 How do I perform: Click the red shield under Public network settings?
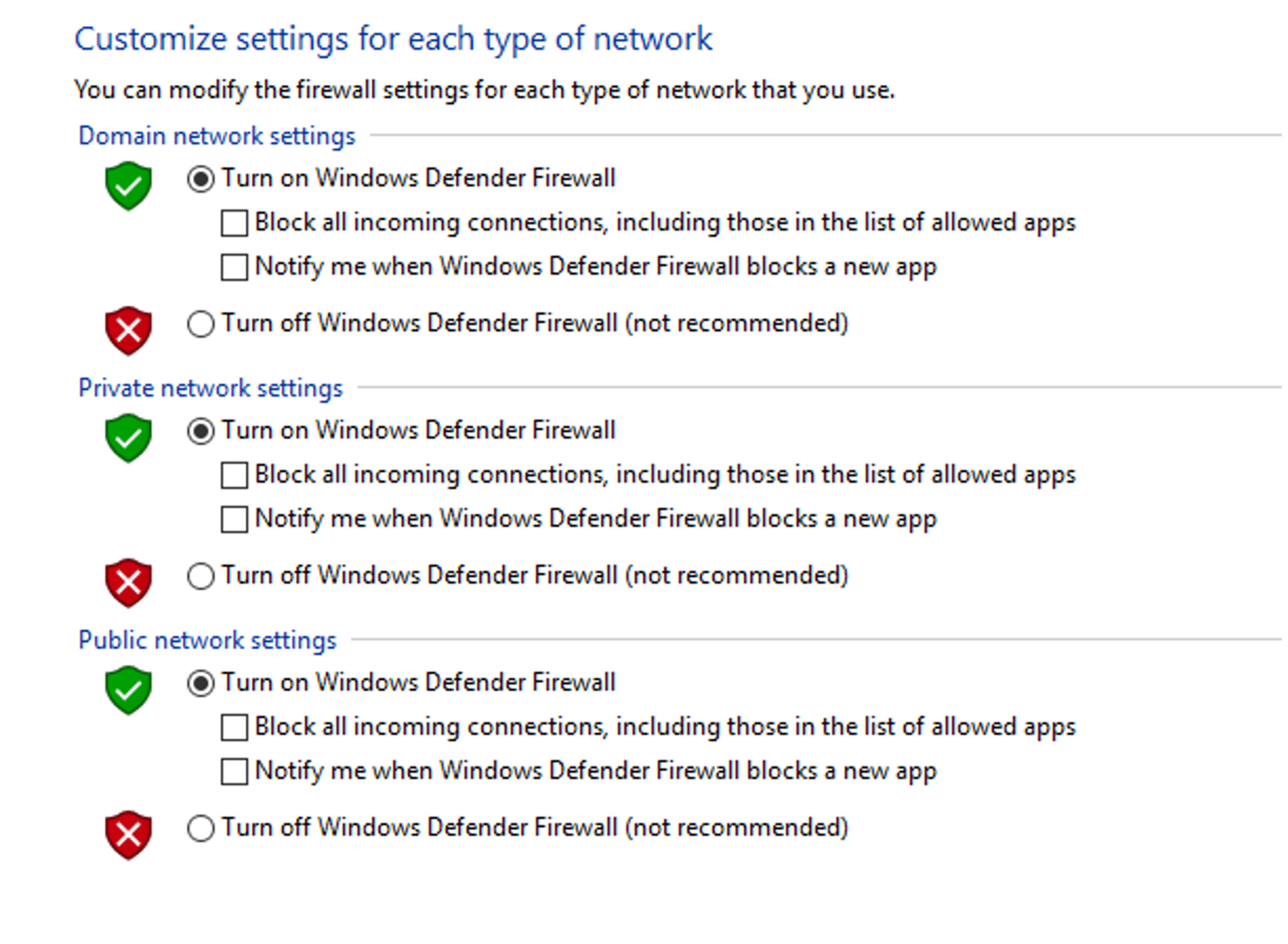[128, 835]
